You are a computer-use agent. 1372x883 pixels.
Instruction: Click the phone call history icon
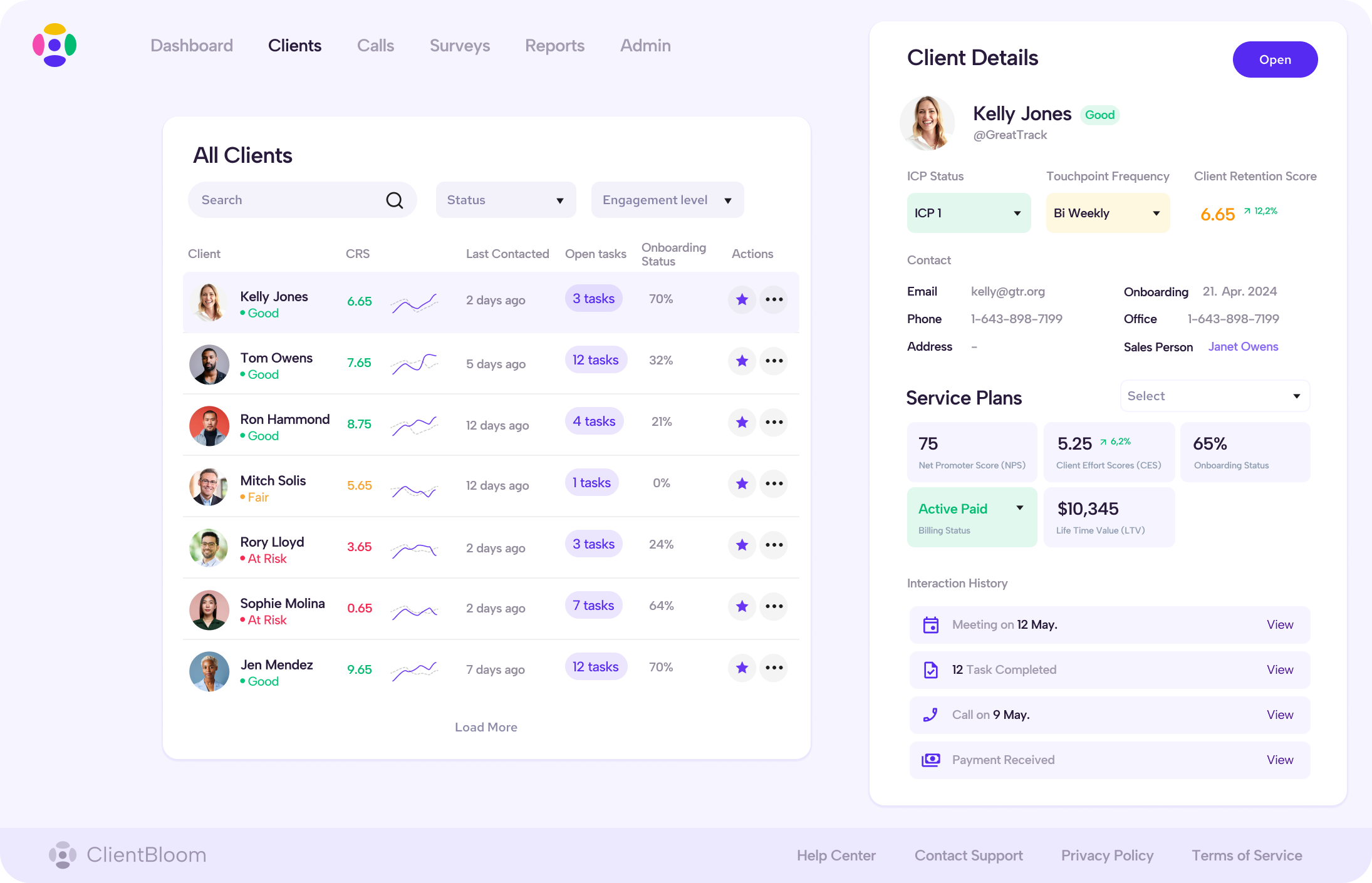pyautogui.click(x=931, y=715)
